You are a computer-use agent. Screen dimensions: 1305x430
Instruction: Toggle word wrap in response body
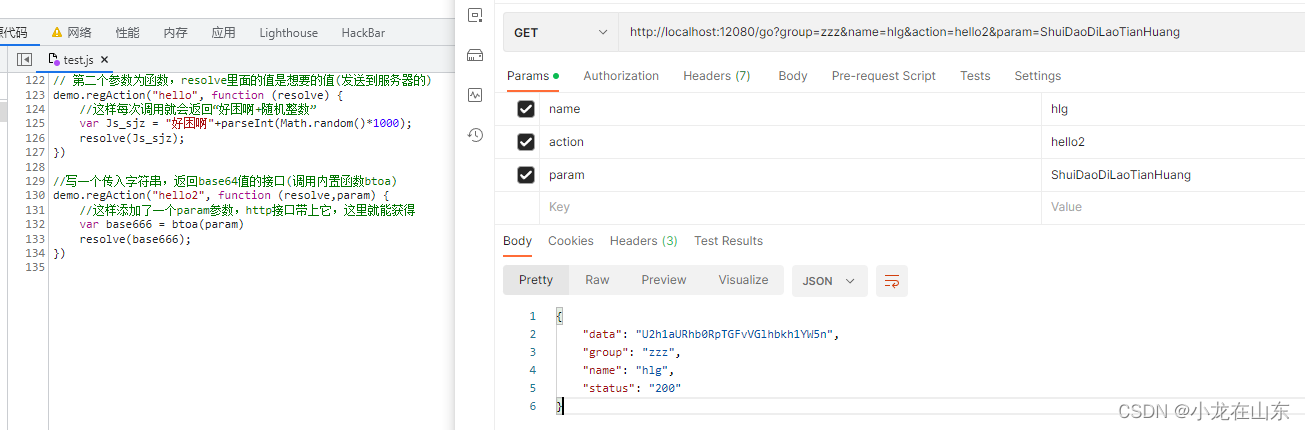click(x=891, y=281)
